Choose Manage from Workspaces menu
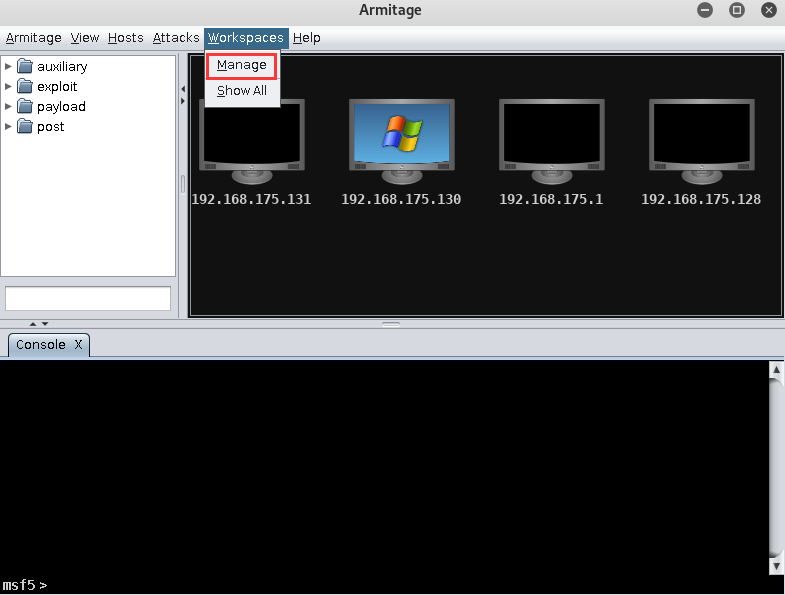This screenshot has height=595, width=785. (242, 65)
